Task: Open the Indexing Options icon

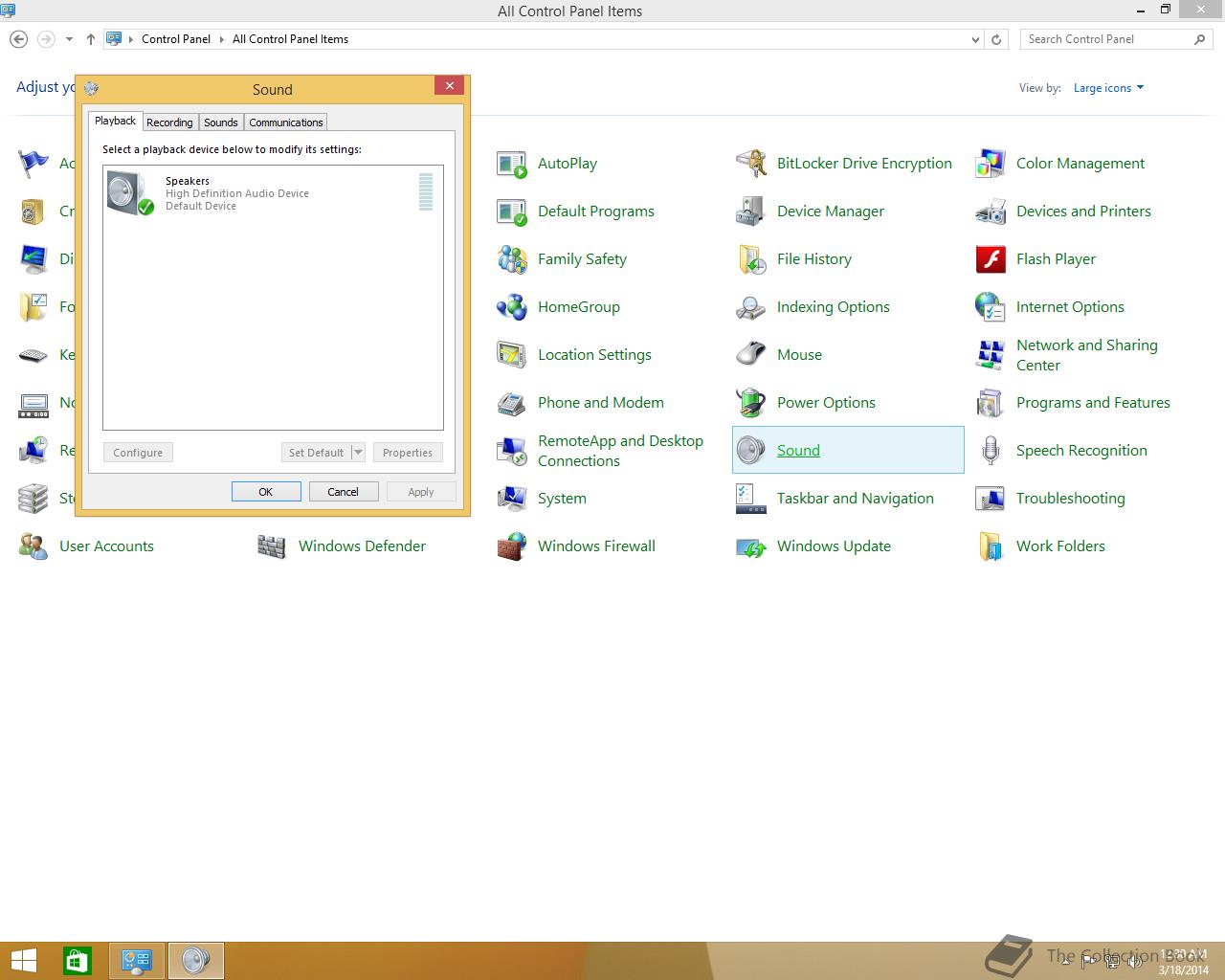Action: 751,307
